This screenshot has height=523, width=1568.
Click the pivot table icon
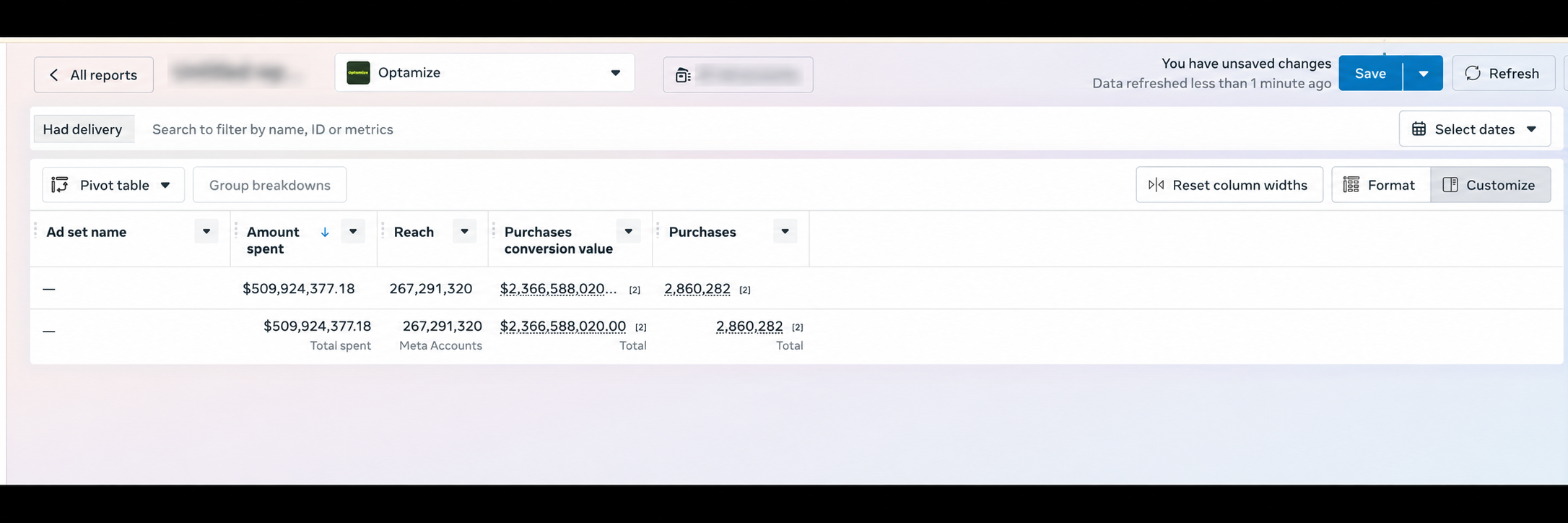(60, 185)
